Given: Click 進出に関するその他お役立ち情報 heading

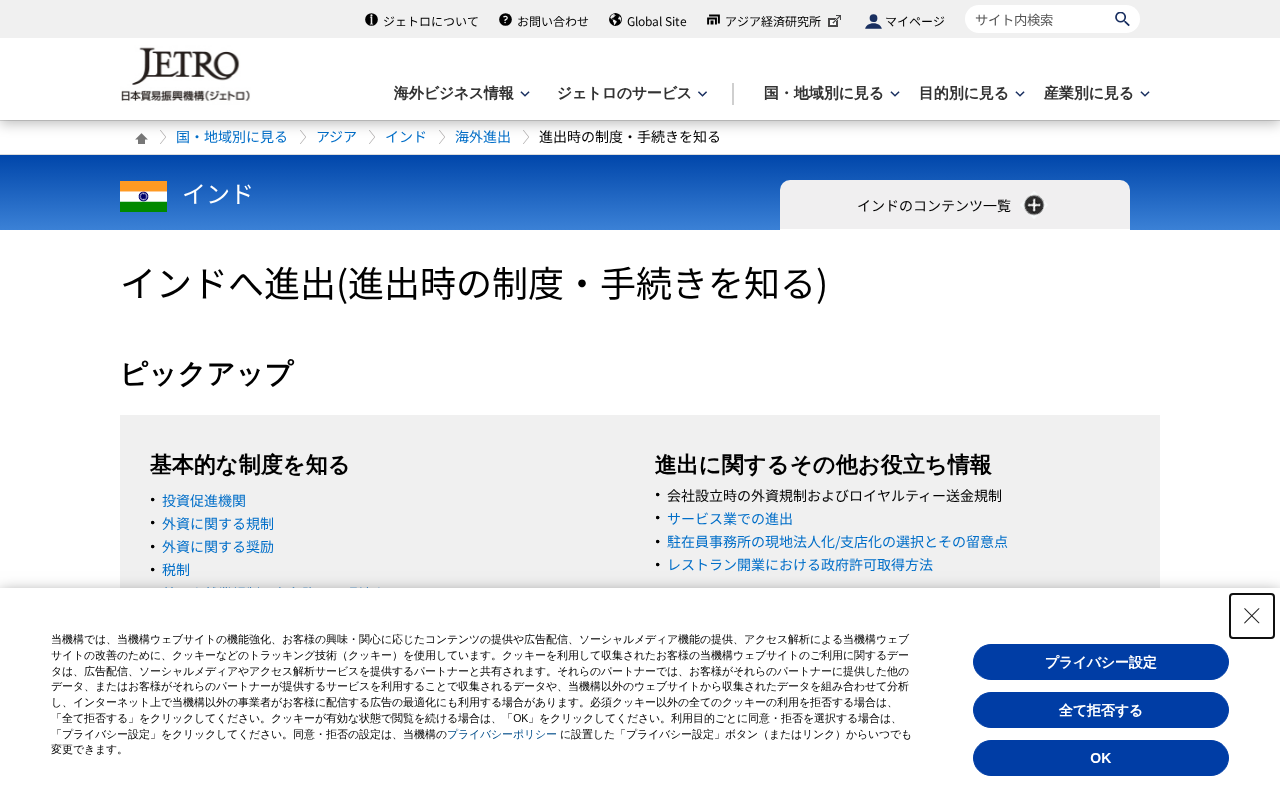Looking at the screenshot, I should [823, 465].
